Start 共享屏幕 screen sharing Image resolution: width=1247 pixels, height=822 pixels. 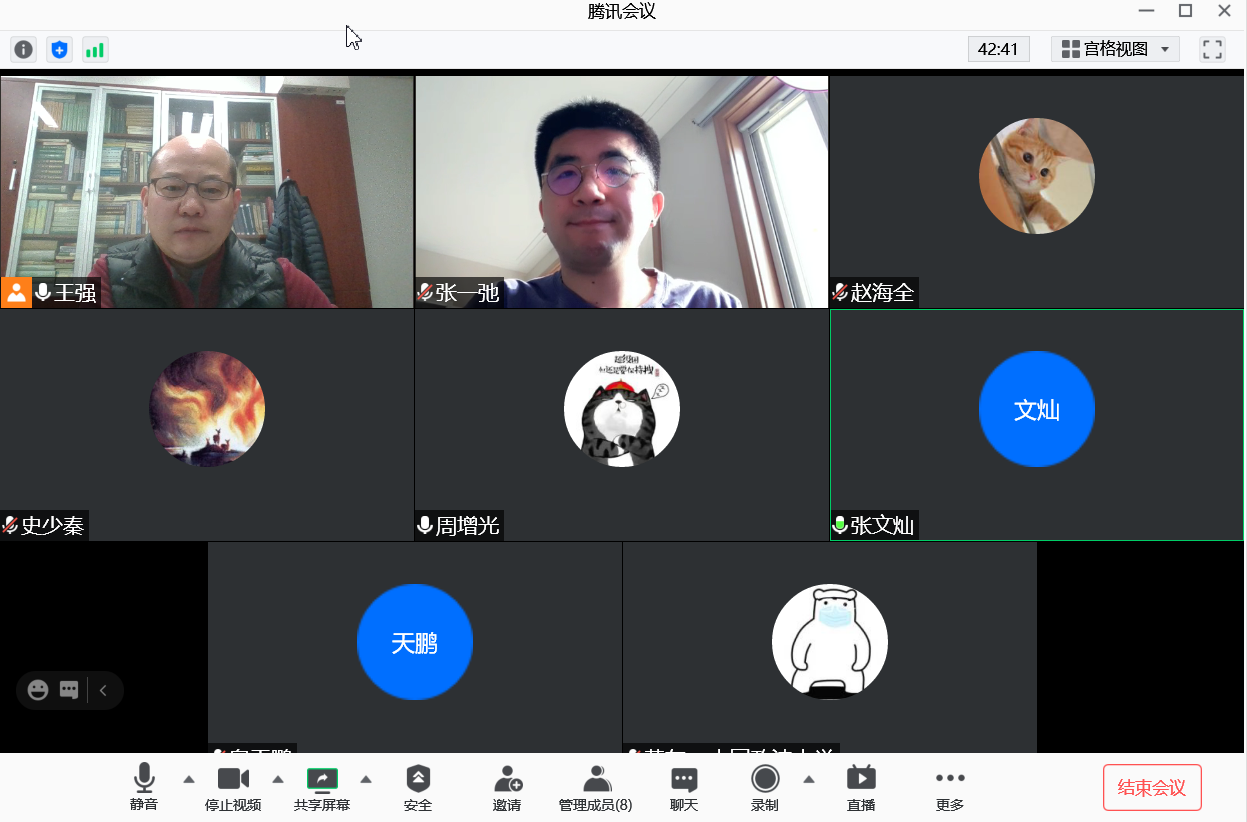(322, 788)
